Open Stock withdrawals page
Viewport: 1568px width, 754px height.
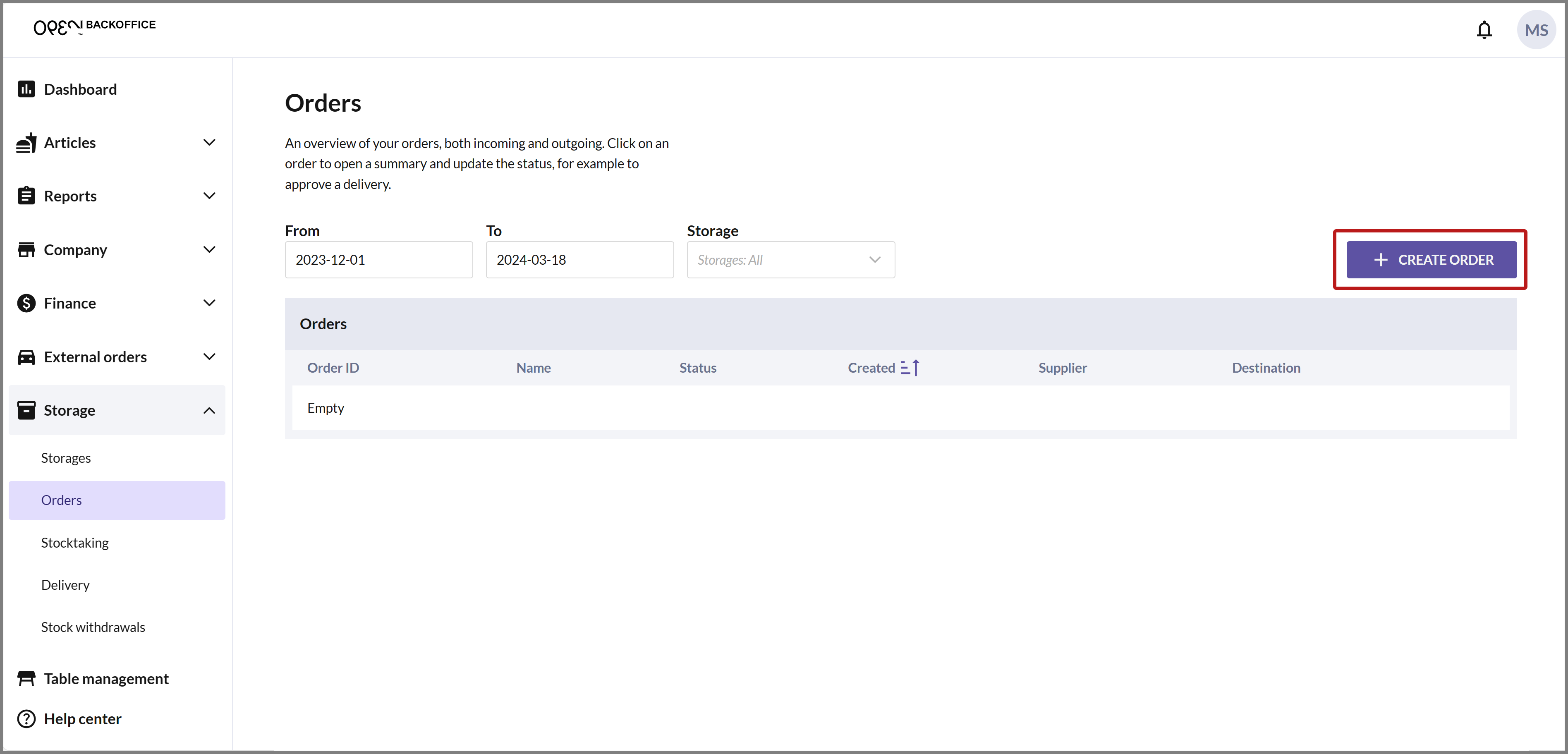point(93,627)
